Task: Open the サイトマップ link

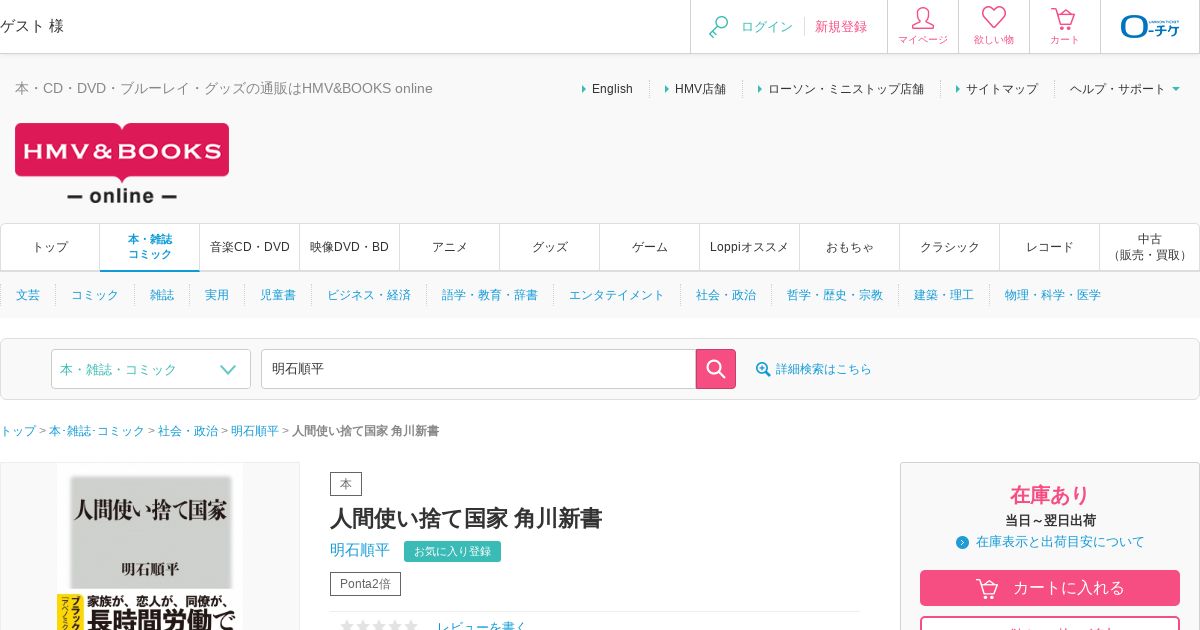Action: 1002,89
